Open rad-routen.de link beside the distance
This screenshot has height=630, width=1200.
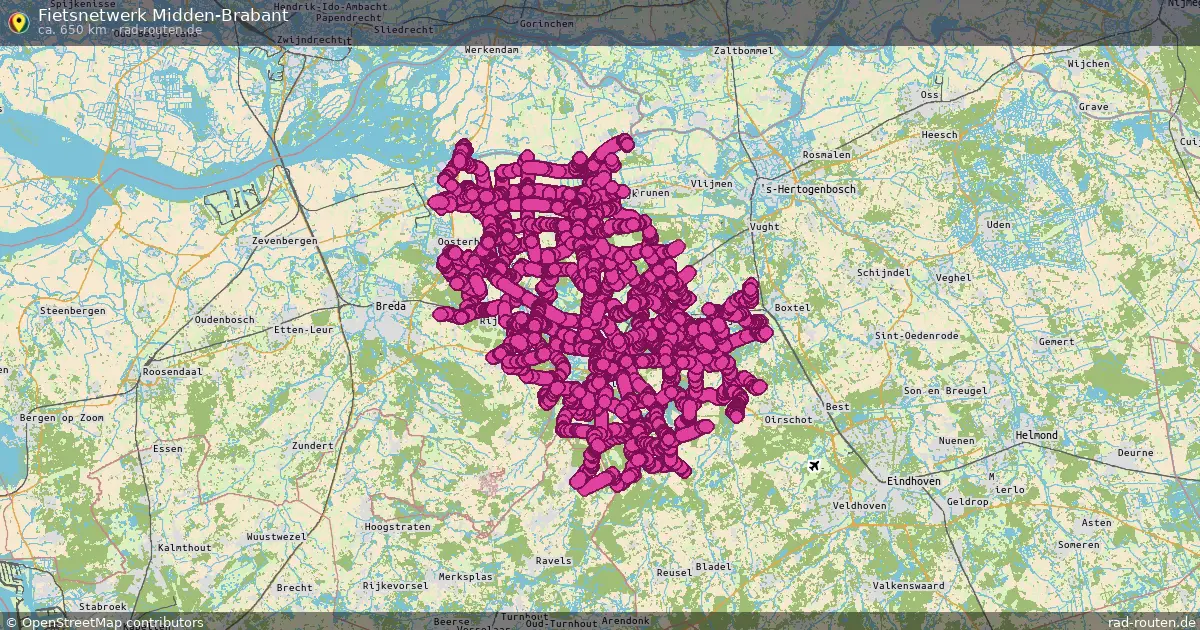click(162, 30)
